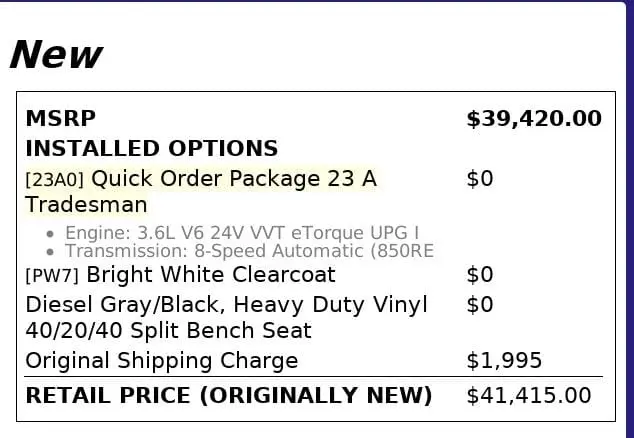Select the [23A0] option code
Image resolution: width=634 pixels, height=438 pixels.
click(x=55, y=180)
